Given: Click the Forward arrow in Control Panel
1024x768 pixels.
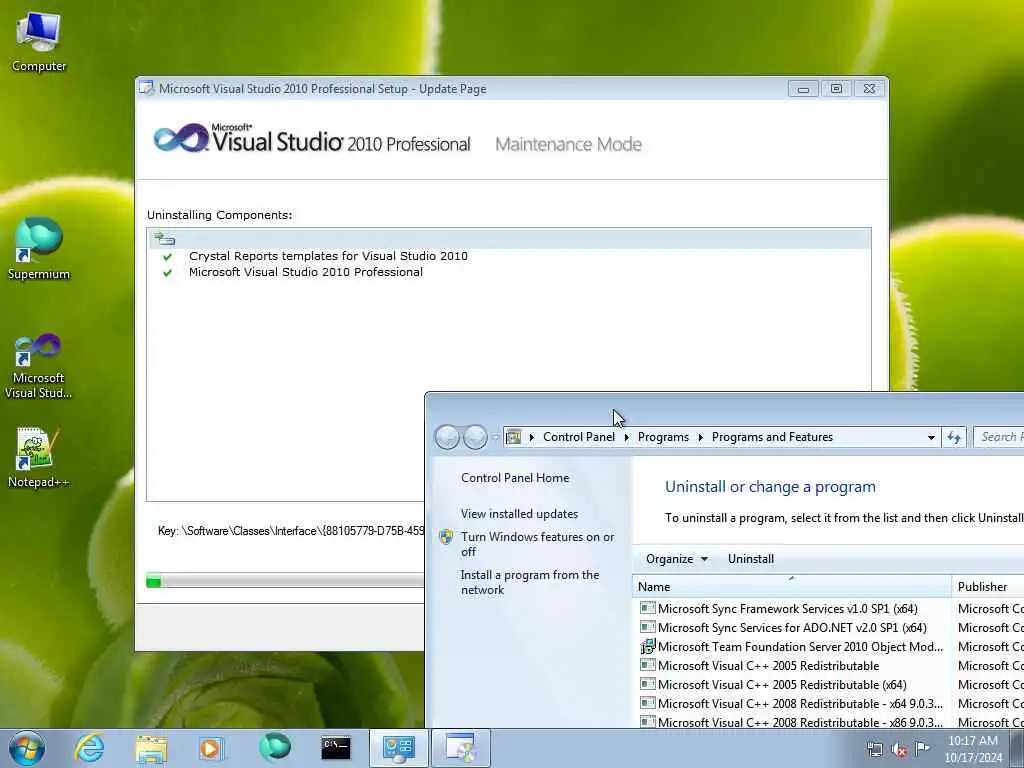Looking at the screenshot, I should pos(475,437).
